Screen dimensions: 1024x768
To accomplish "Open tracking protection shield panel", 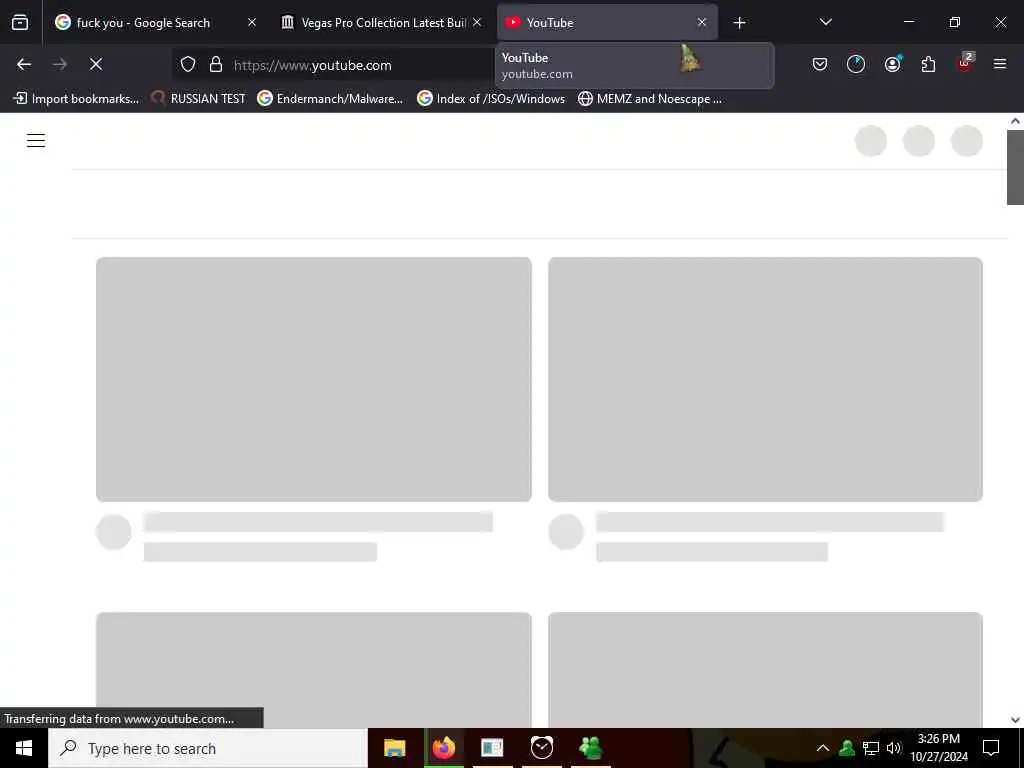I will click(188, 65).
